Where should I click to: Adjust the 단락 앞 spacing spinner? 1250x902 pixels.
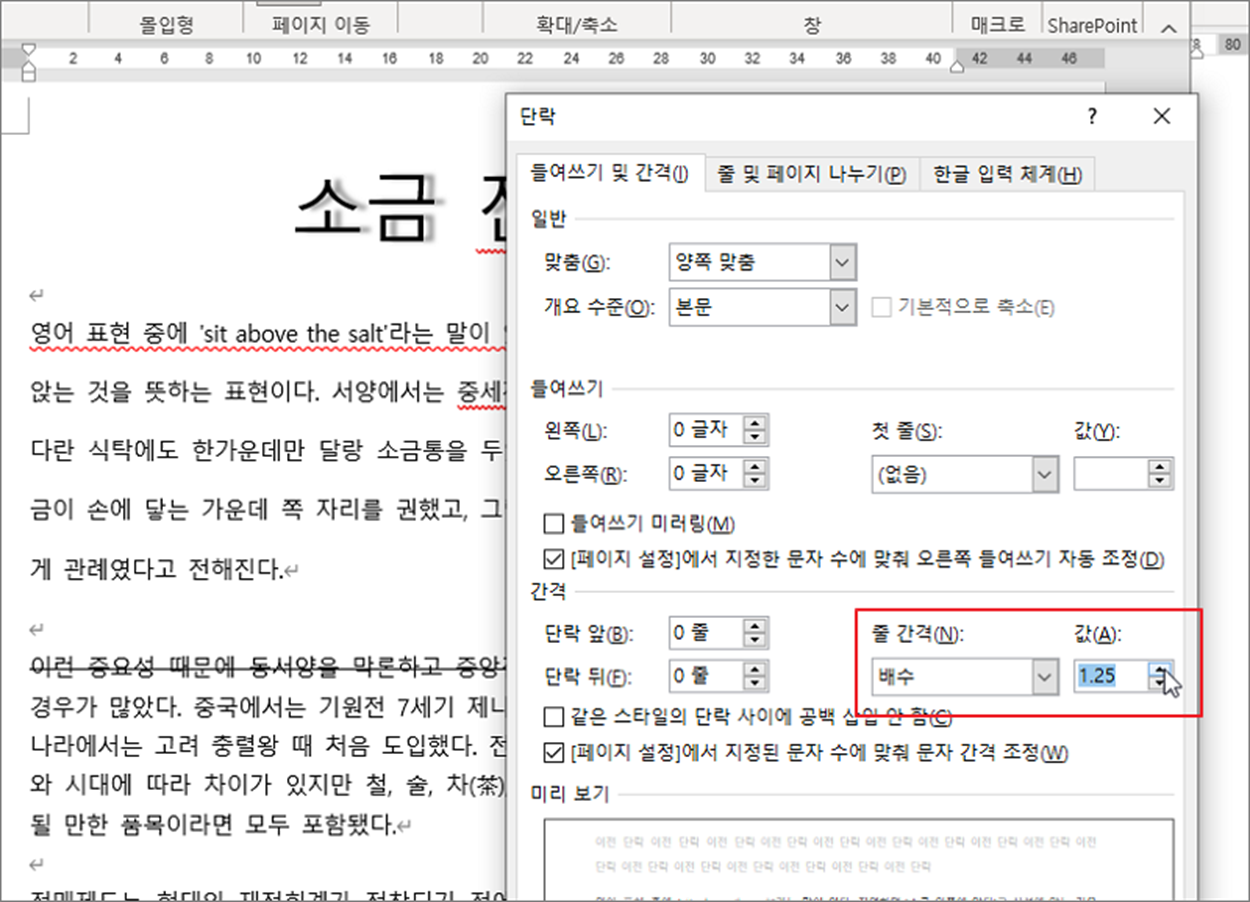[756, 633]
